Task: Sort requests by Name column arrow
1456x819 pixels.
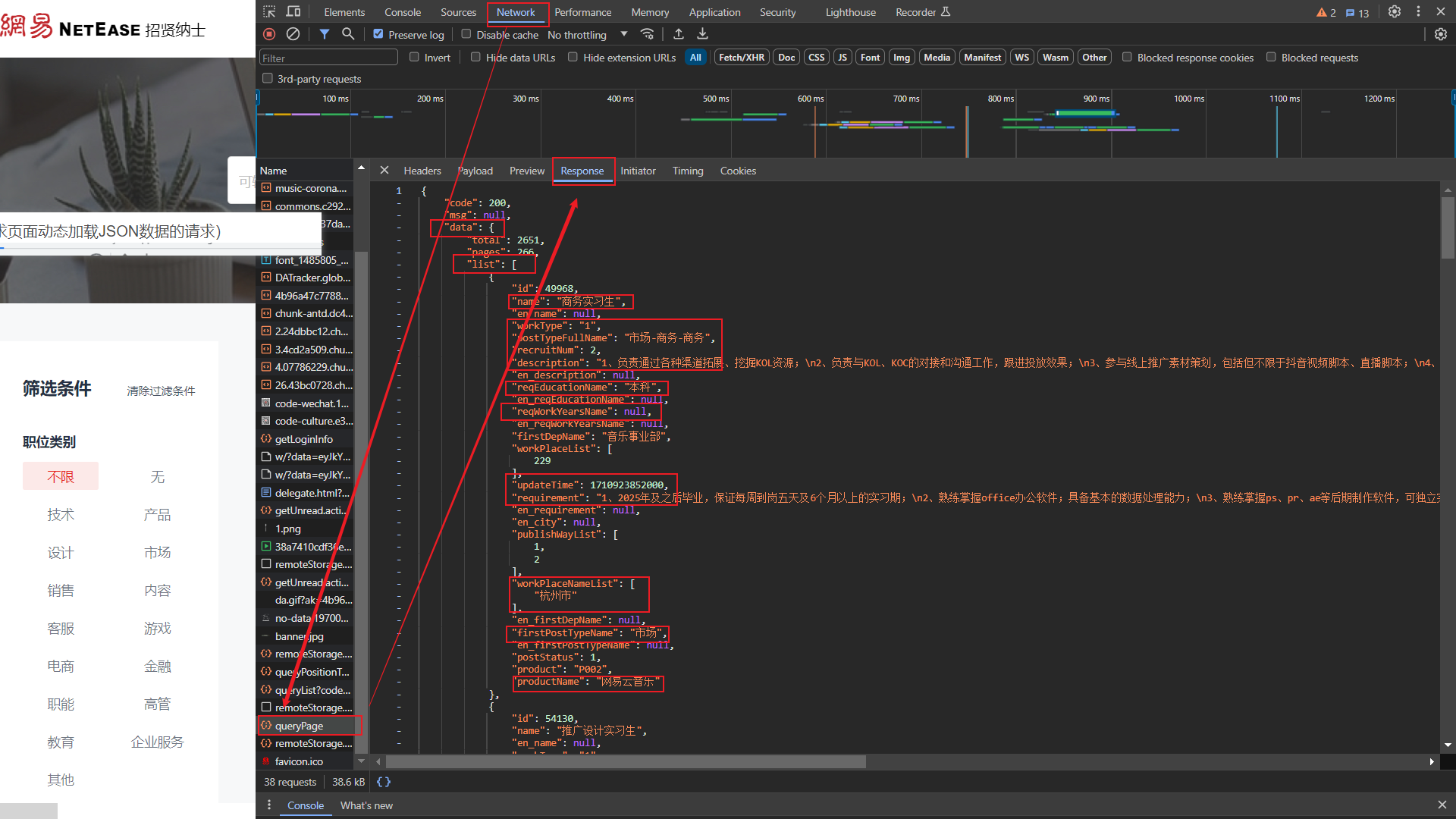Action: pos(361,168)
